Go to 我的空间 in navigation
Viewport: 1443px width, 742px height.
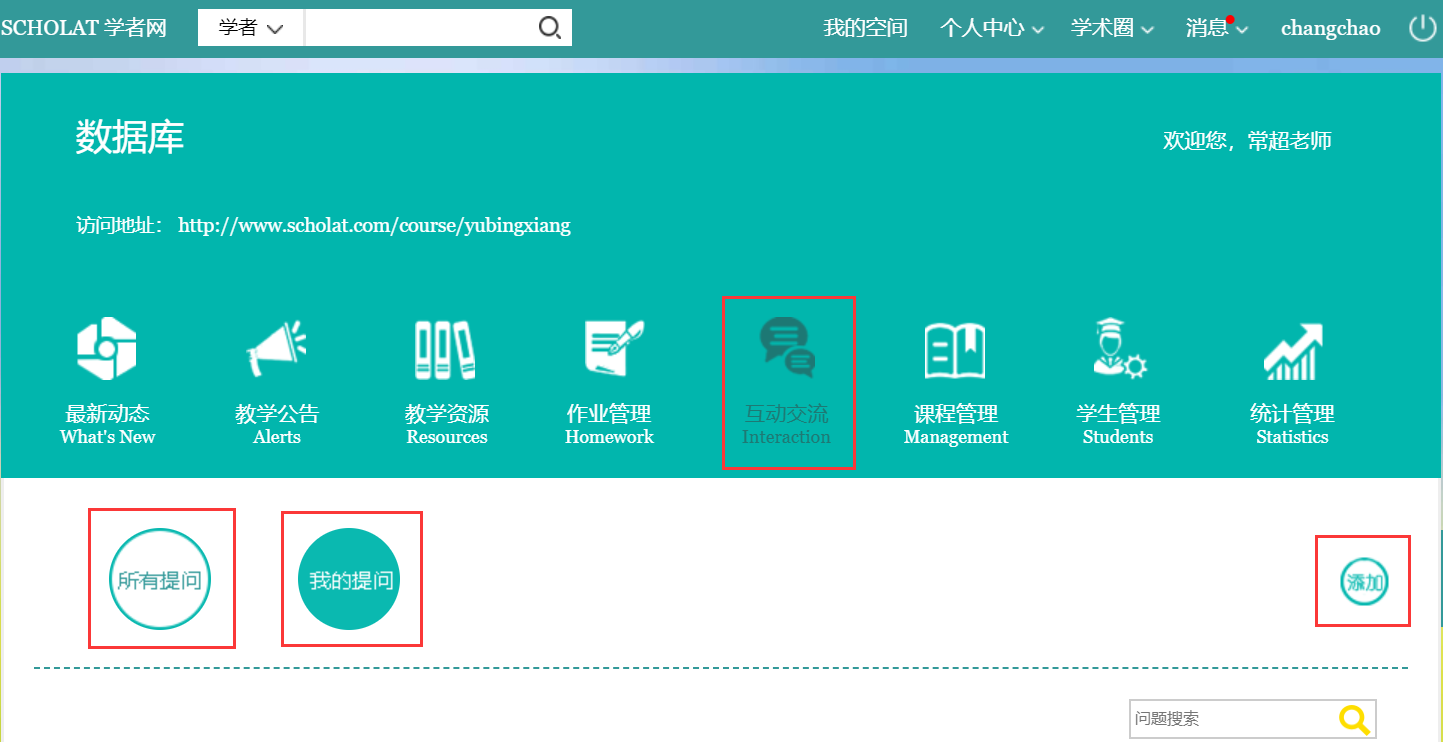(865, 28)
